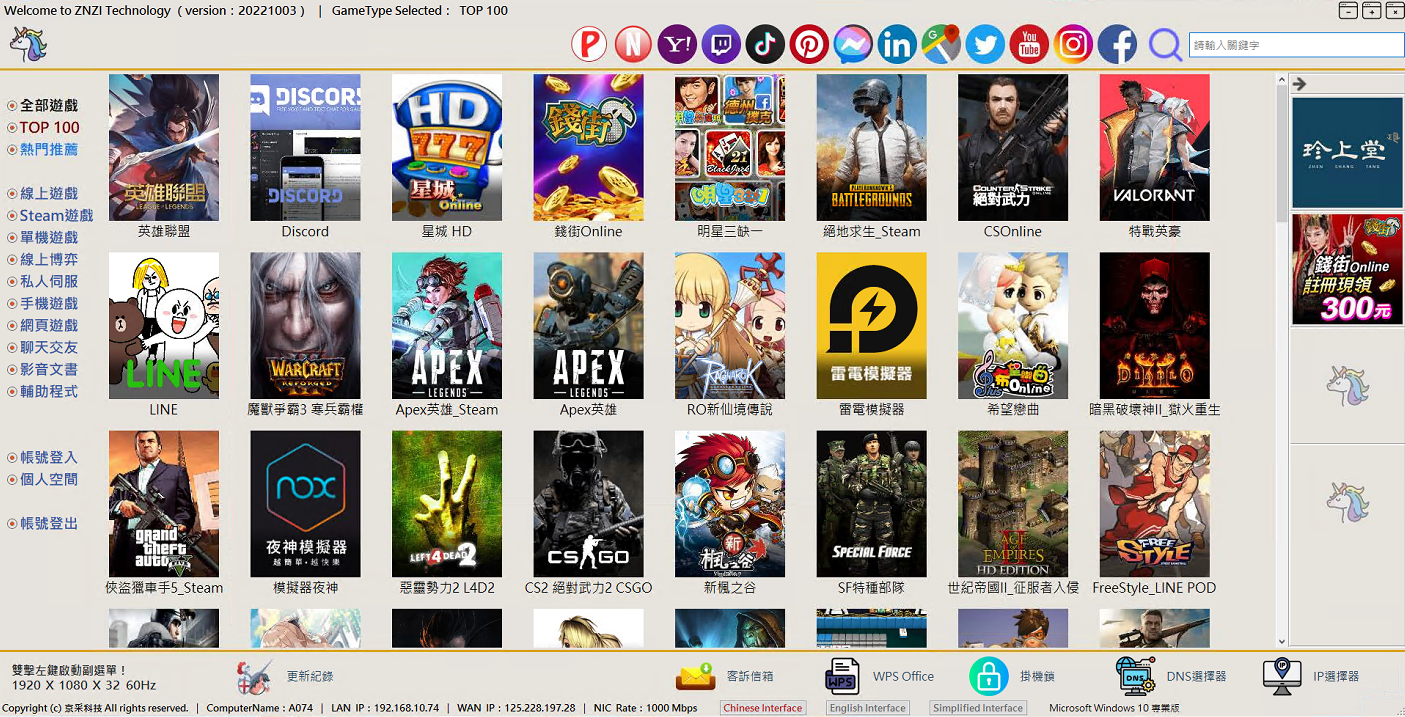The height and width of the screenshot is (717, 1405).
Task: Select the 全部遊戲 category option
Action: (x=42, y=105)
